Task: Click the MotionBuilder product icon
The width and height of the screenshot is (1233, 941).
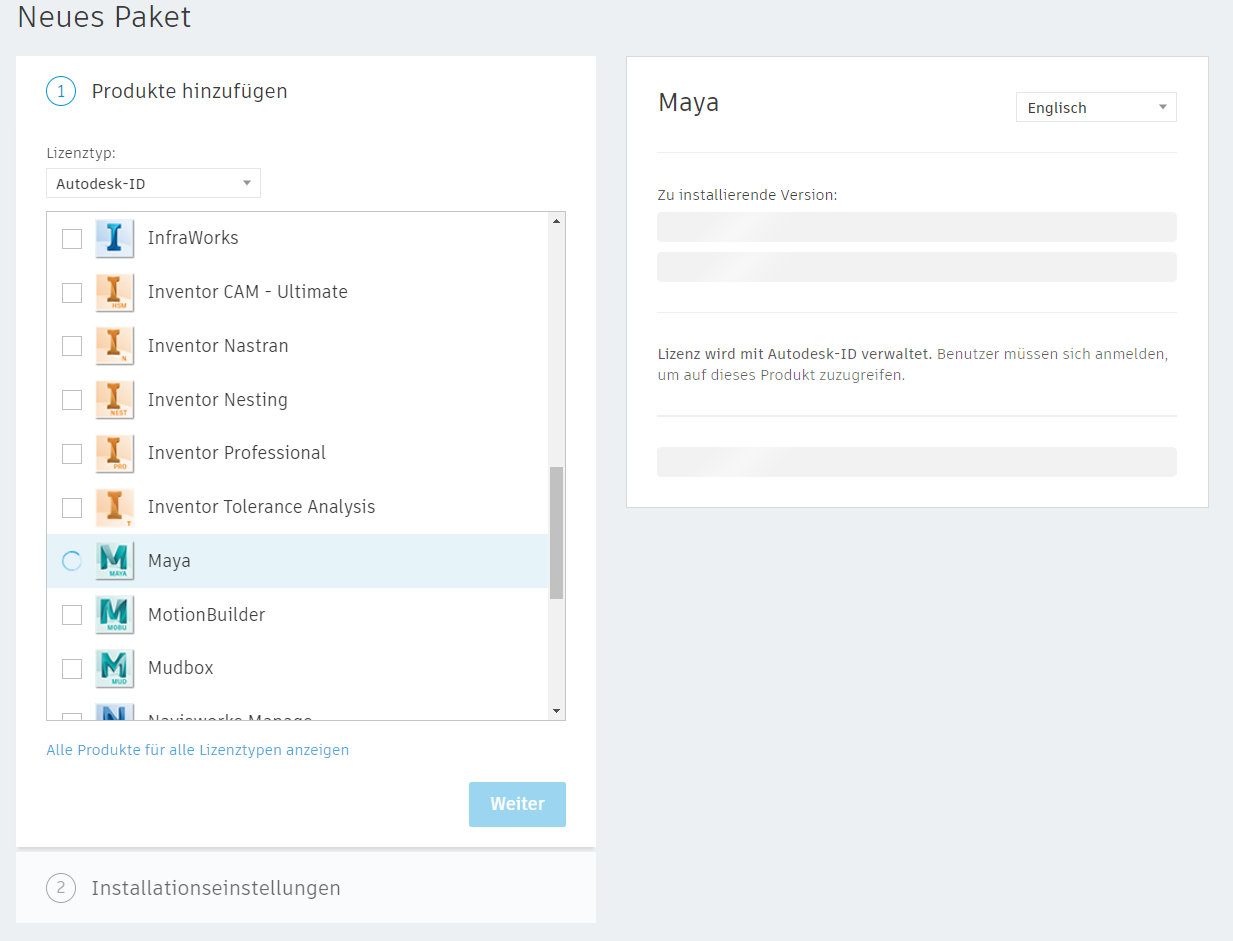Action: pos(115,615)
